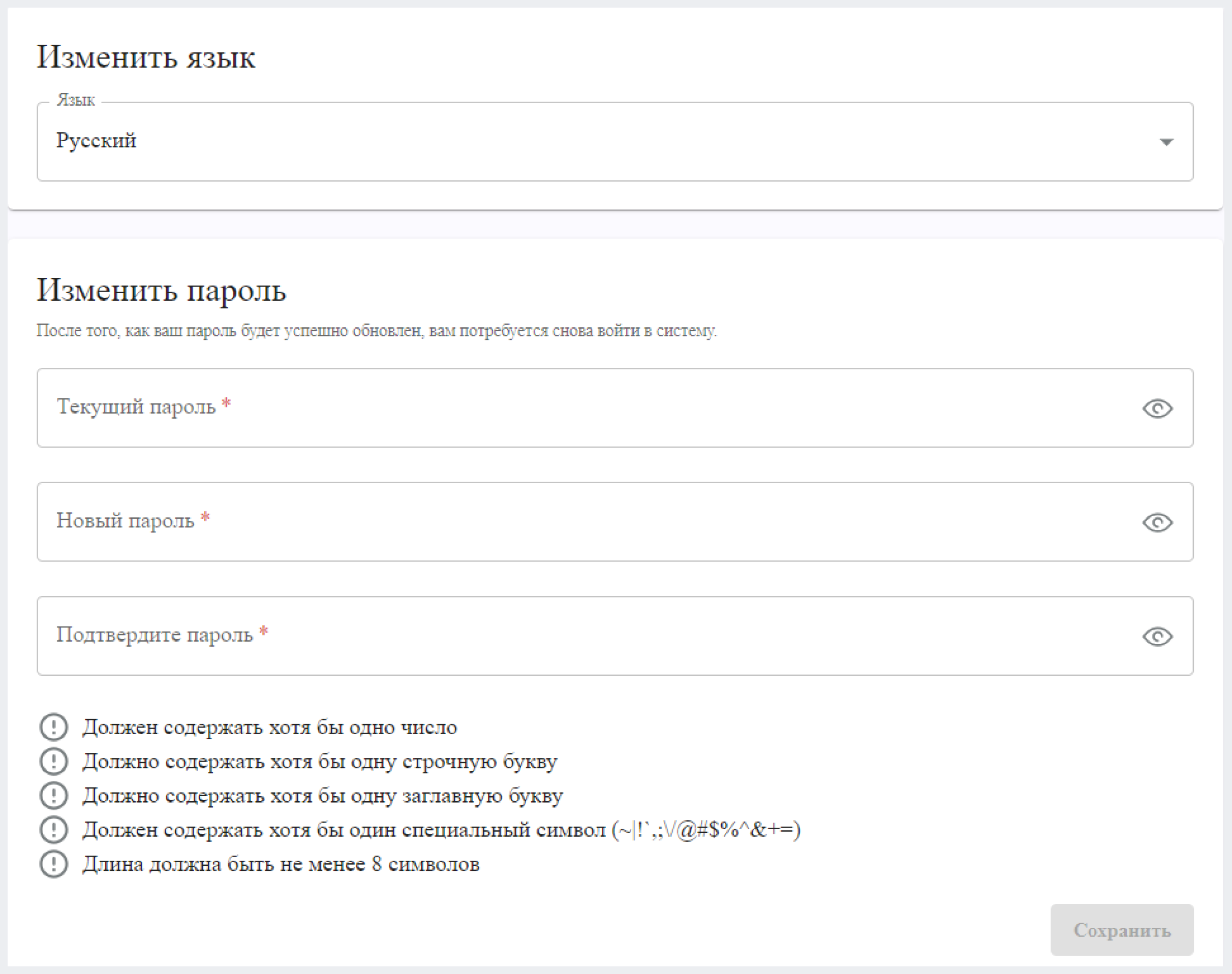Focus the Подтвердите пароль input field
1232x974 pixels.
(x=615, y=636)
